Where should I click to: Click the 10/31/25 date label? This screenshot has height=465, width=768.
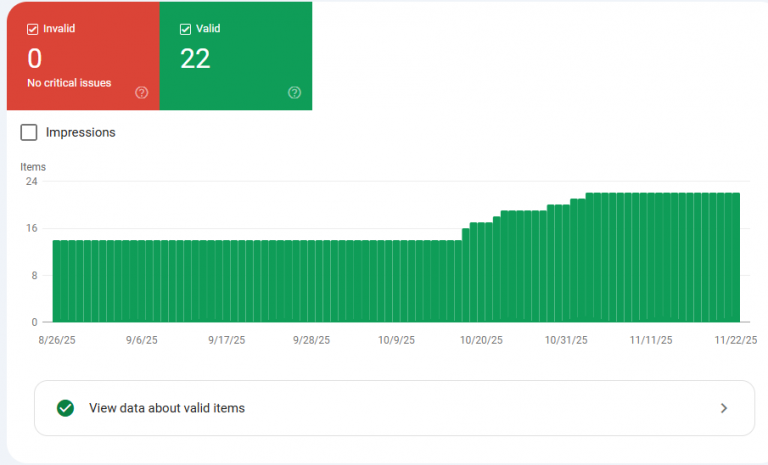coord(566,340)
